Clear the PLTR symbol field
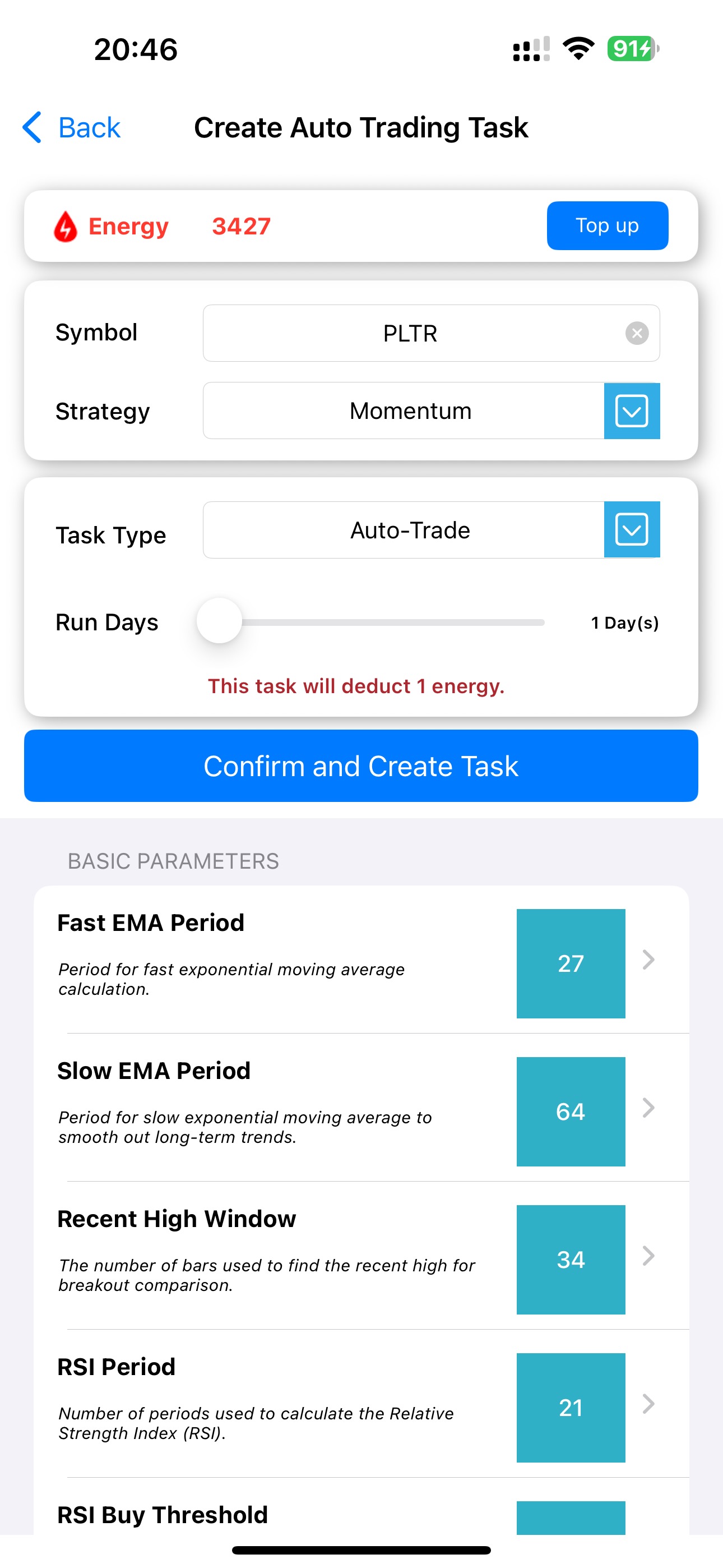 click(x=637, y=333)
